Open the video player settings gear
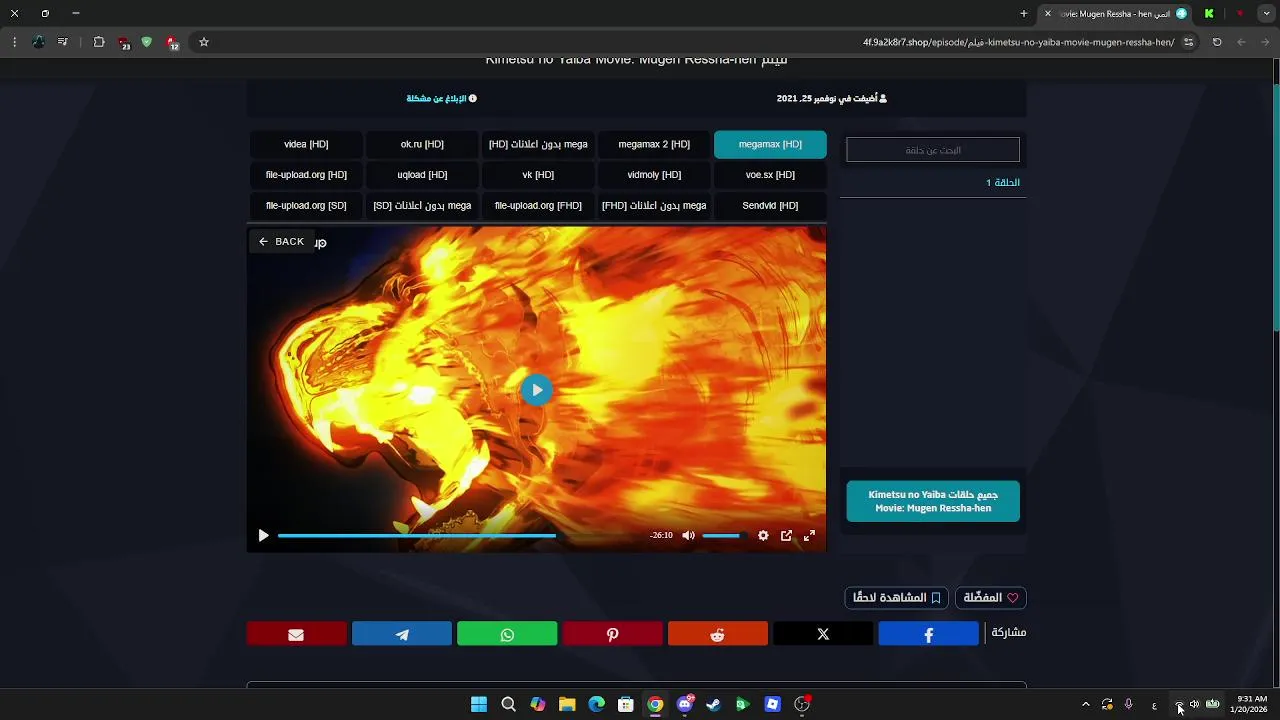Viewport: 1280px width, 720px height. click(763, 536)
